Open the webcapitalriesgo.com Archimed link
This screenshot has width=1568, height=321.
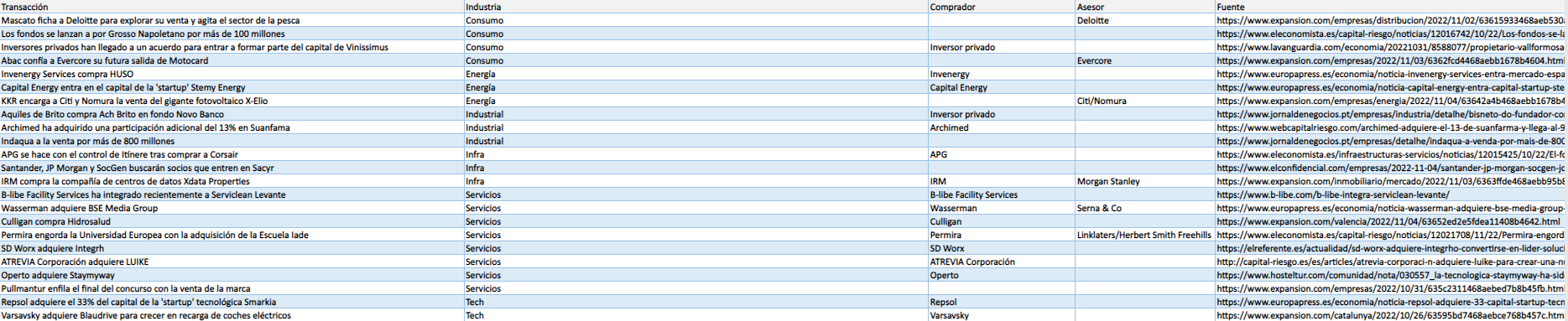click(1391, 127)
